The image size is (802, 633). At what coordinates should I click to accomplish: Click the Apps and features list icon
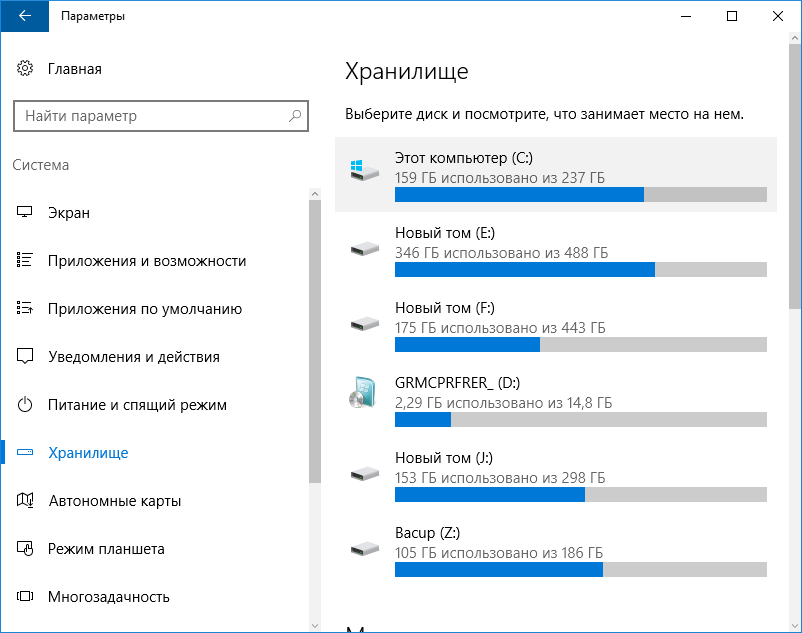[26, 261]
